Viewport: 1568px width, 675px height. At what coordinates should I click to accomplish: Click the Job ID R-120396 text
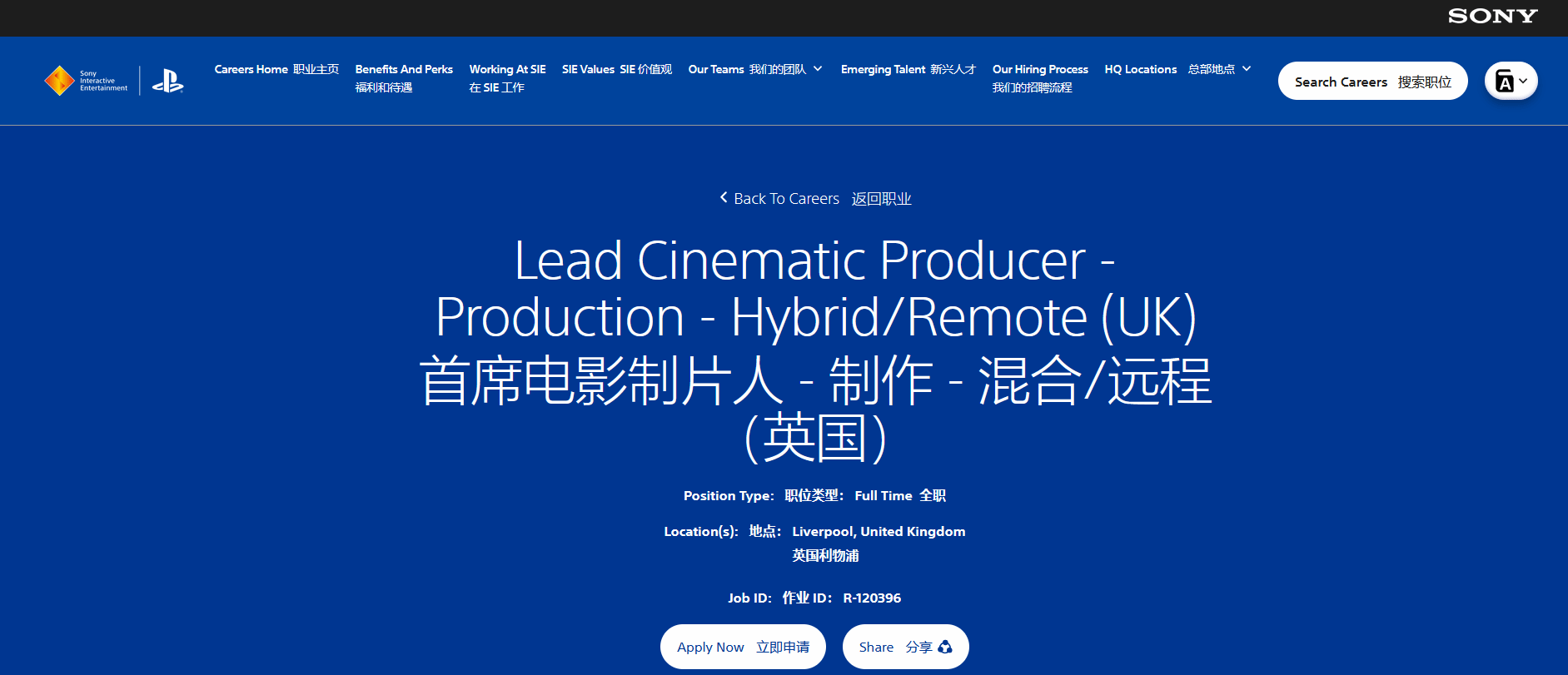click(871, 598)
